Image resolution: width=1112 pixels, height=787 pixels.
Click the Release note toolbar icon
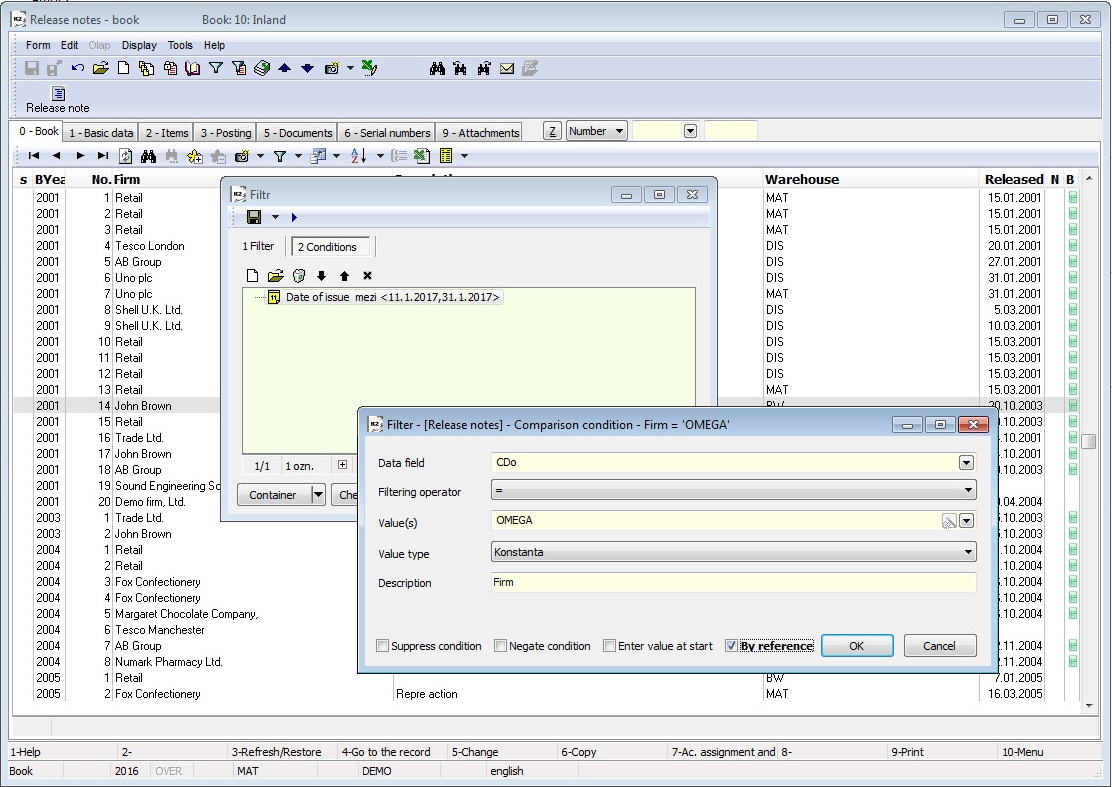pos(58,94)
